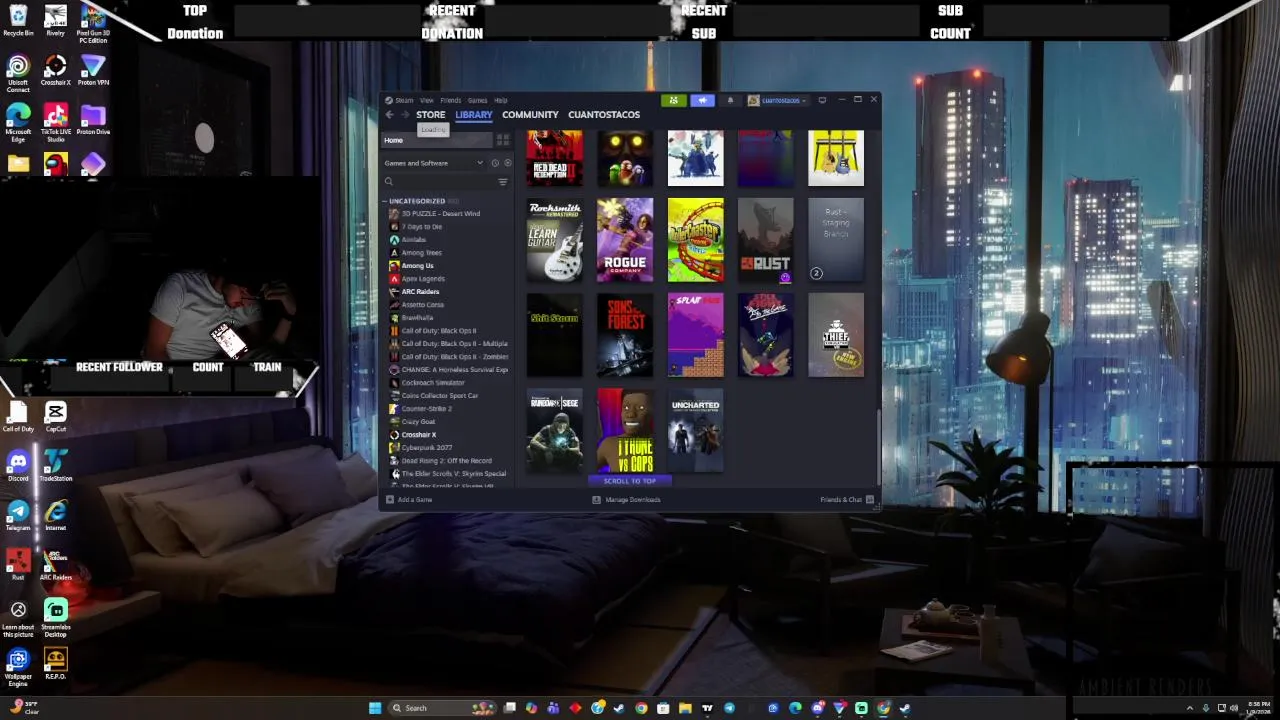Viewport: 1280px width, 720px height.
Task: Open advanced filter options icon
Action: 503,182
